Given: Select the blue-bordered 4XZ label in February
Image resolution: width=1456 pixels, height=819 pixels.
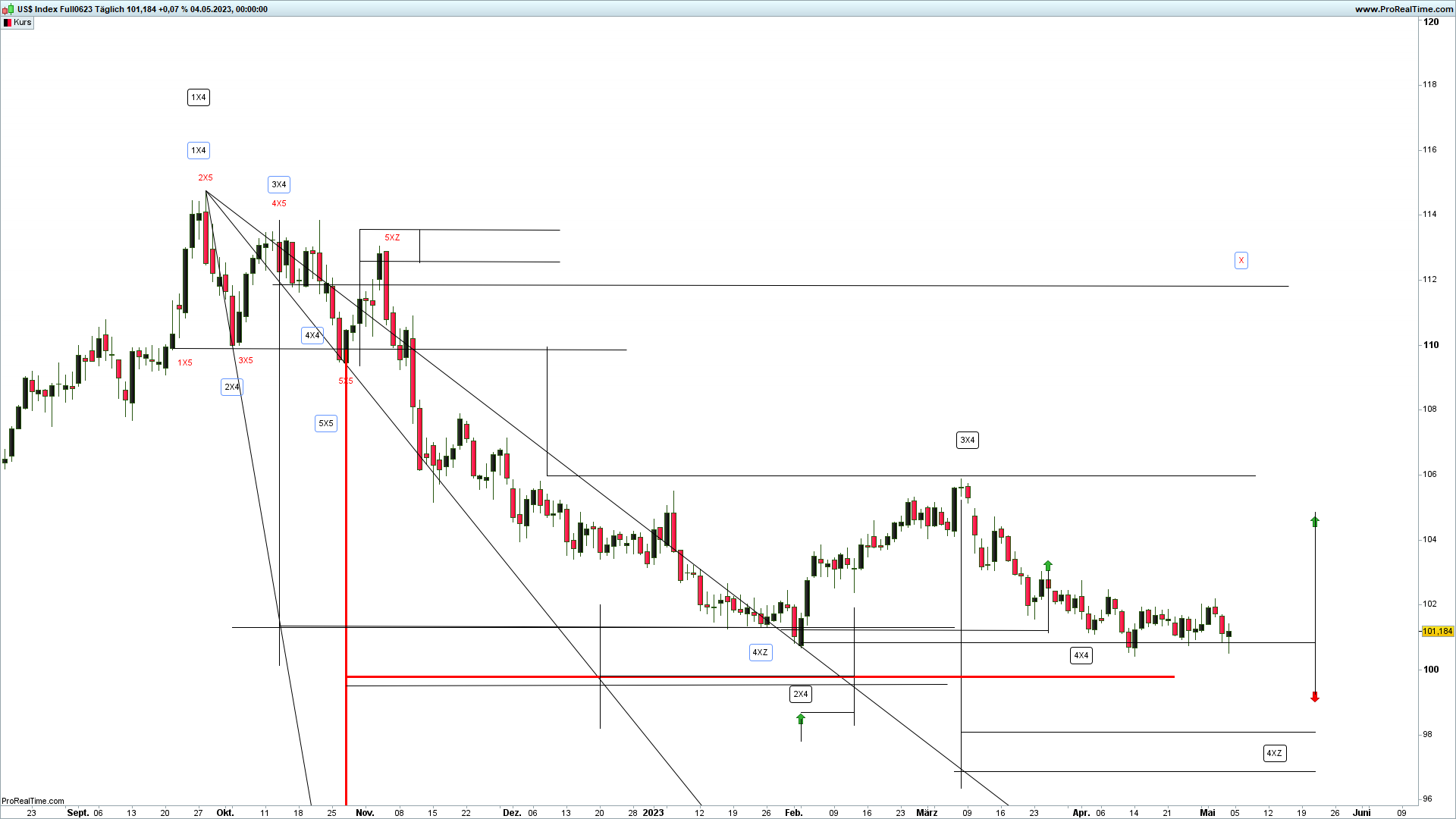Looking at the screenshot, I should click(761, 652).
